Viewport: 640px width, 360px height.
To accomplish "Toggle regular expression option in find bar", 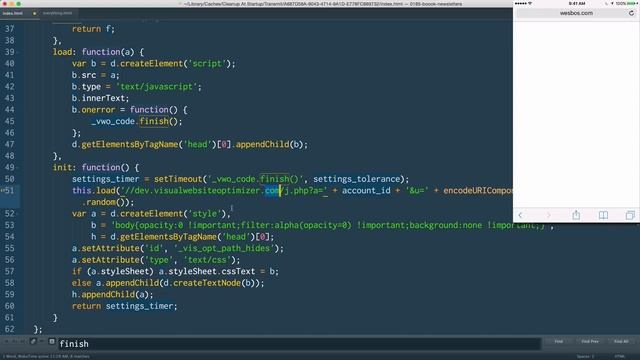I will 6,341.
